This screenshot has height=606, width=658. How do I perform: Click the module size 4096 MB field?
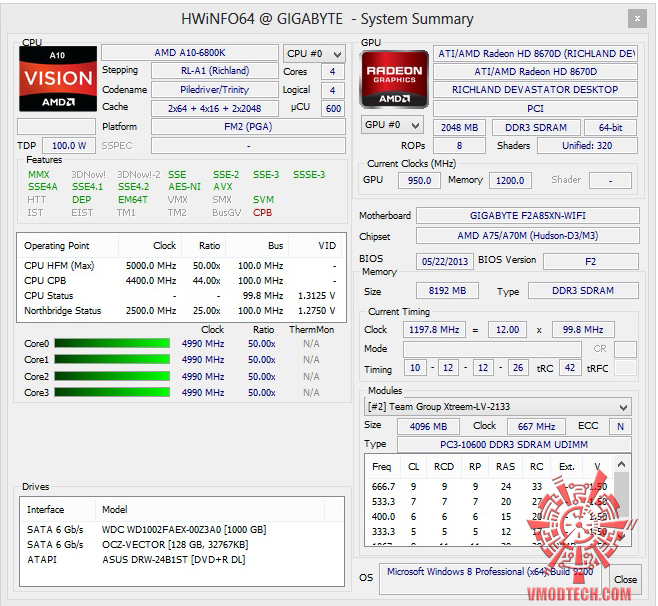pyautogui.click(x=428, y=426)
